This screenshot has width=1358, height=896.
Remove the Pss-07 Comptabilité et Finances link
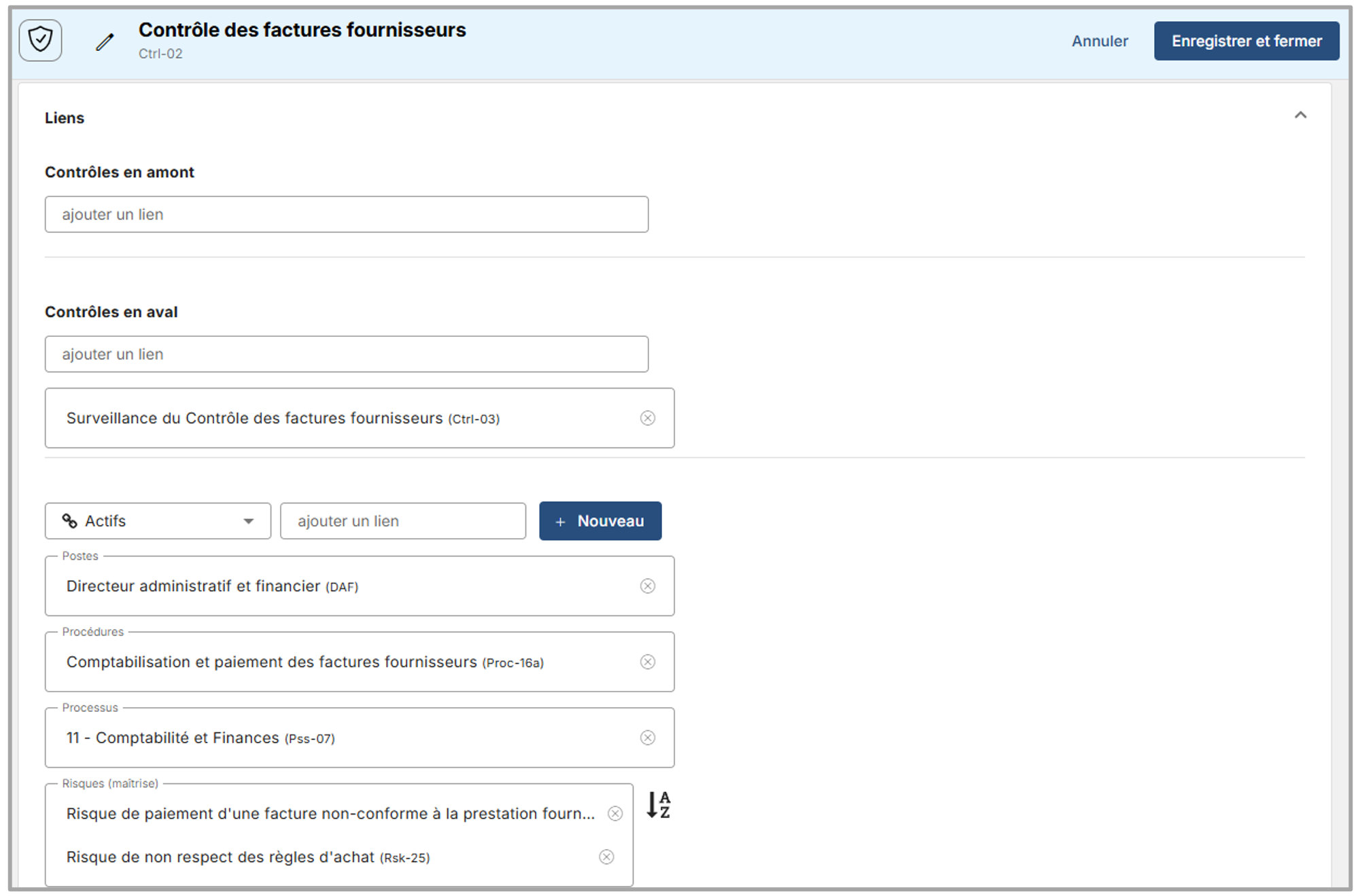click(647, 738)
